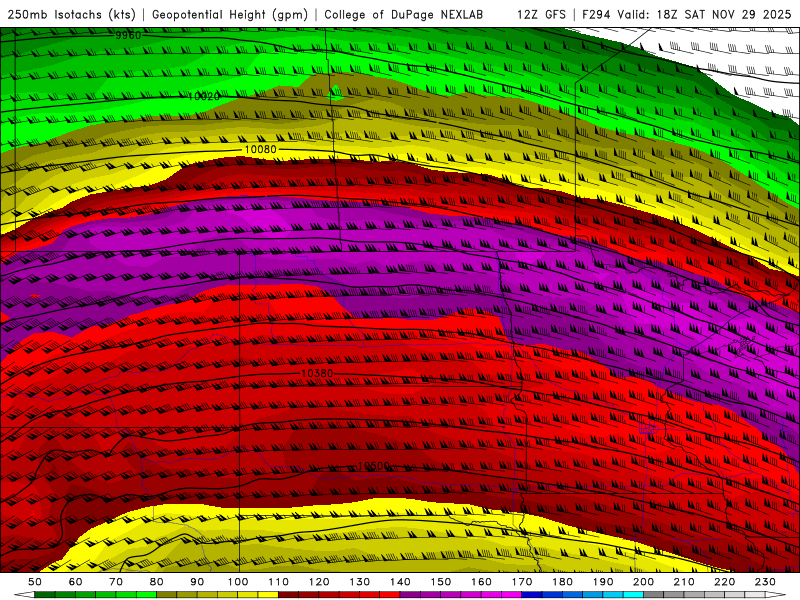The width and height of the screenshot is (800, 600).
Task: Click the 10020 height contour label
Action: click(204, 96)
